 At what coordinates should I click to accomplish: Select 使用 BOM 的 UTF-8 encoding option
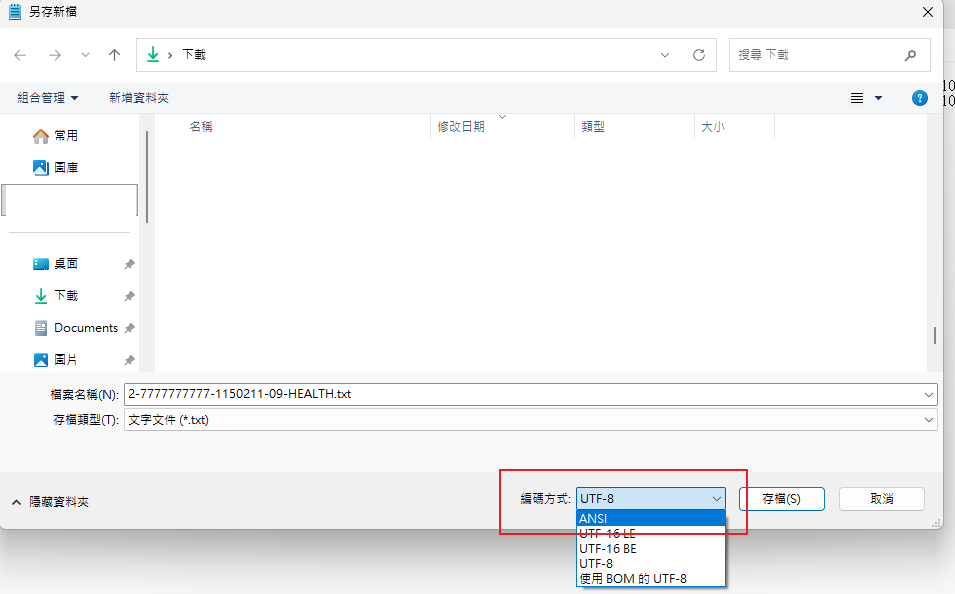point(650,578)
